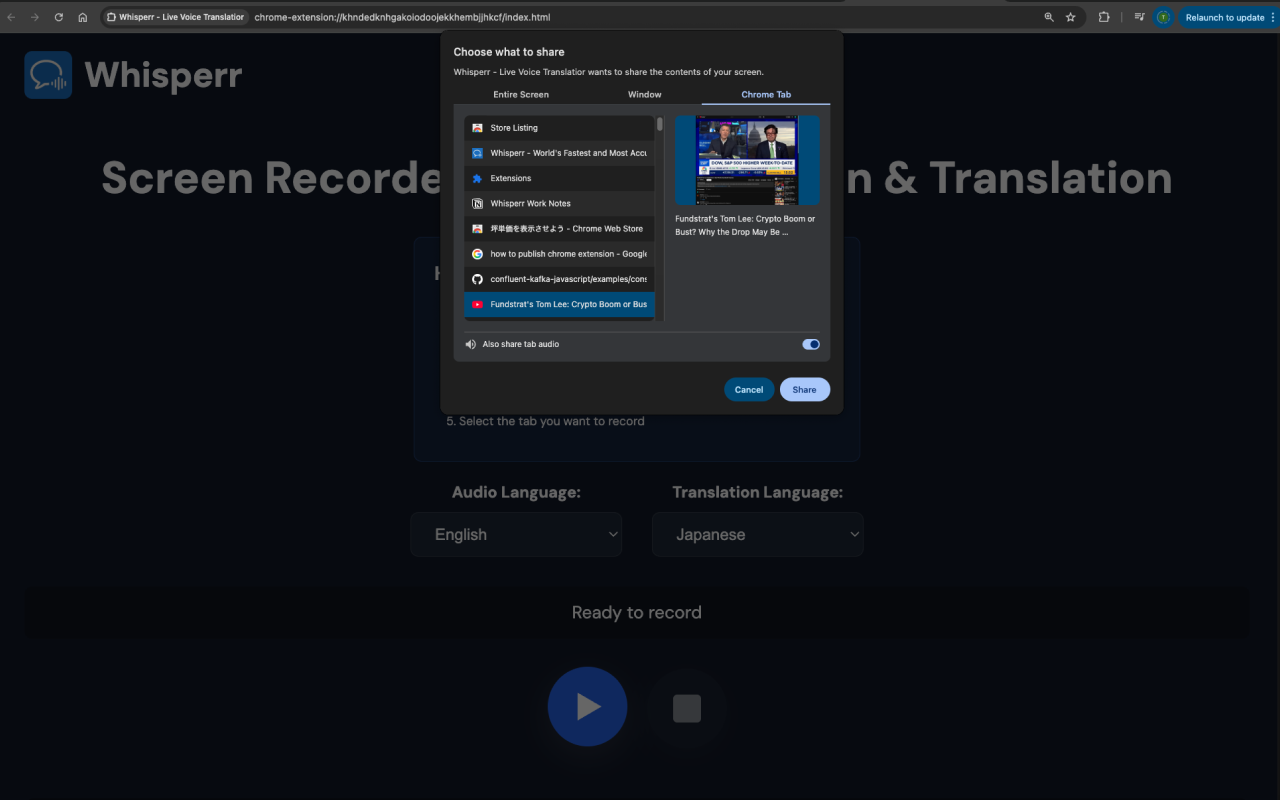Click the Share button

coord(805,390)
